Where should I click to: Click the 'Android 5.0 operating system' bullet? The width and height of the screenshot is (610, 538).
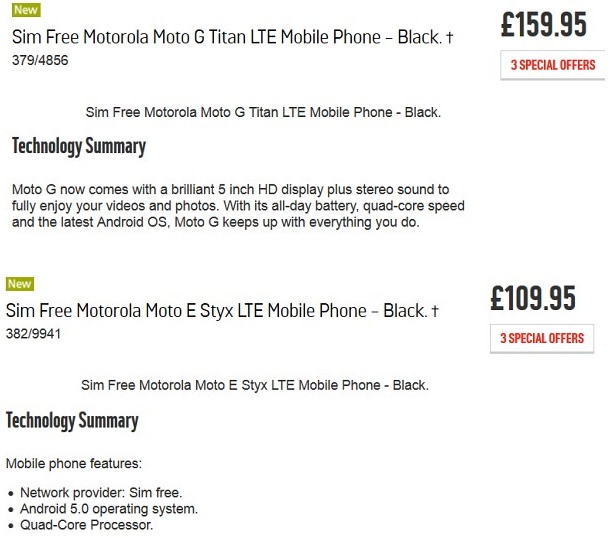pyautogui.click(x=109, y=508)
